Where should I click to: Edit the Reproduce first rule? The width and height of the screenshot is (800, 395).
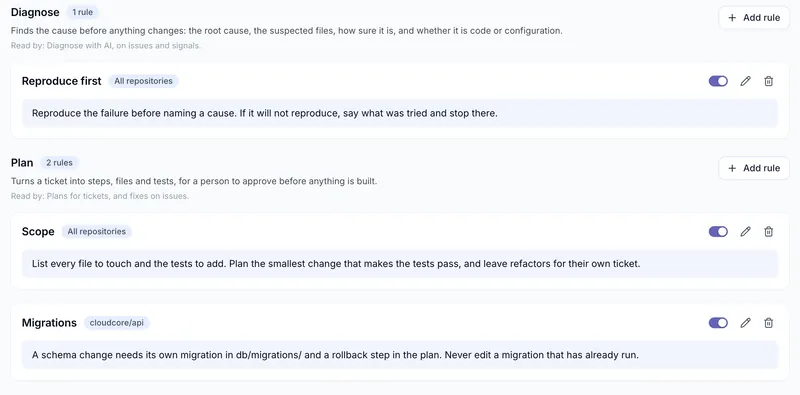[745, 81]
